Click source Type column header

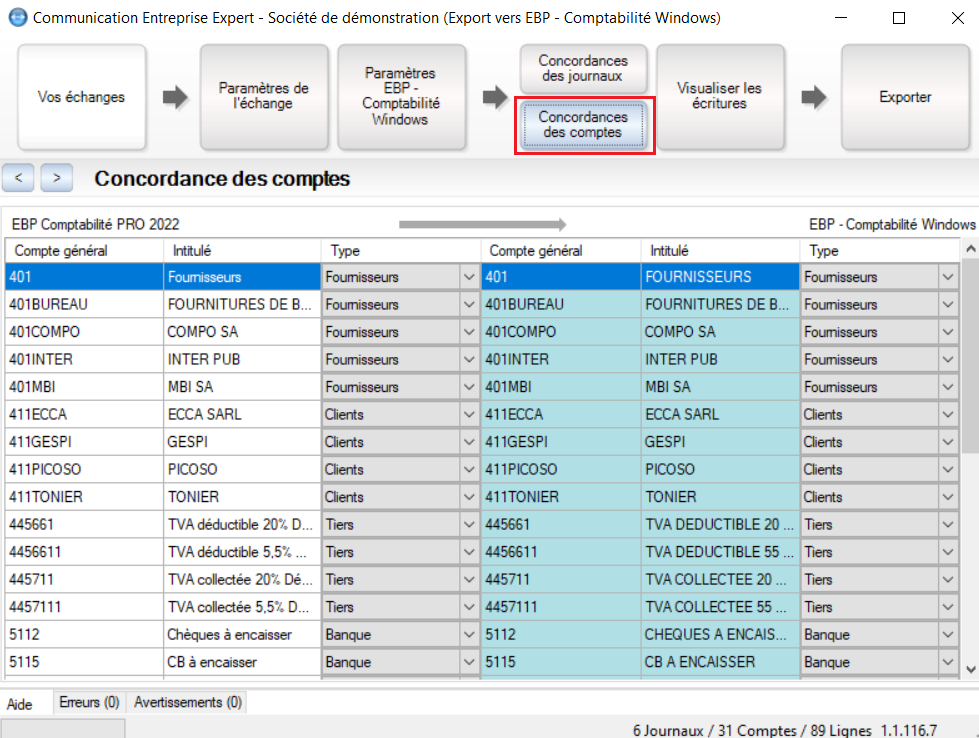pyautogui.click(x=401, y=250)
